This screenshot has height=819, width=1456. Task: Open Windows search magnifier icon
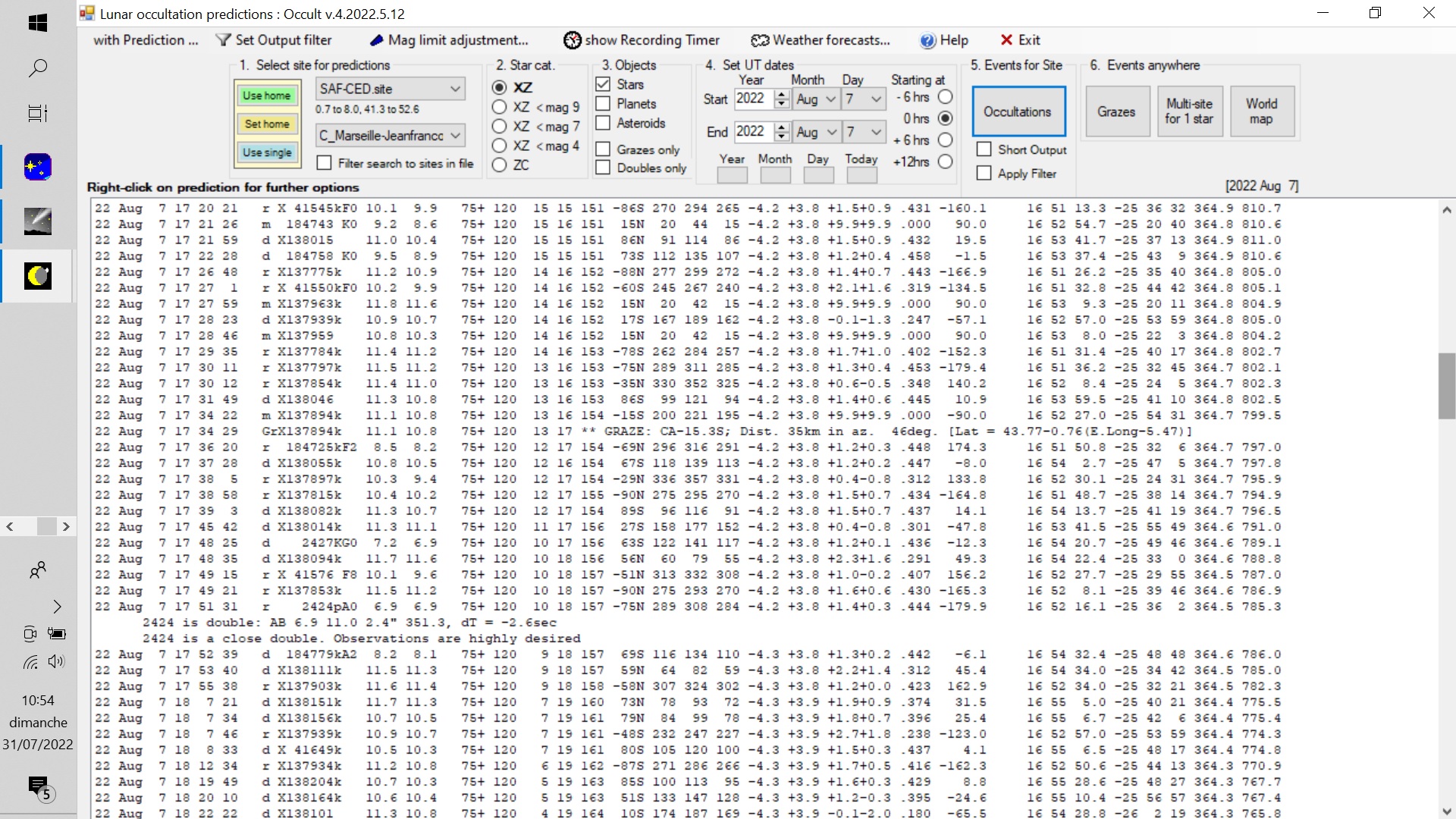click(38, 68)
